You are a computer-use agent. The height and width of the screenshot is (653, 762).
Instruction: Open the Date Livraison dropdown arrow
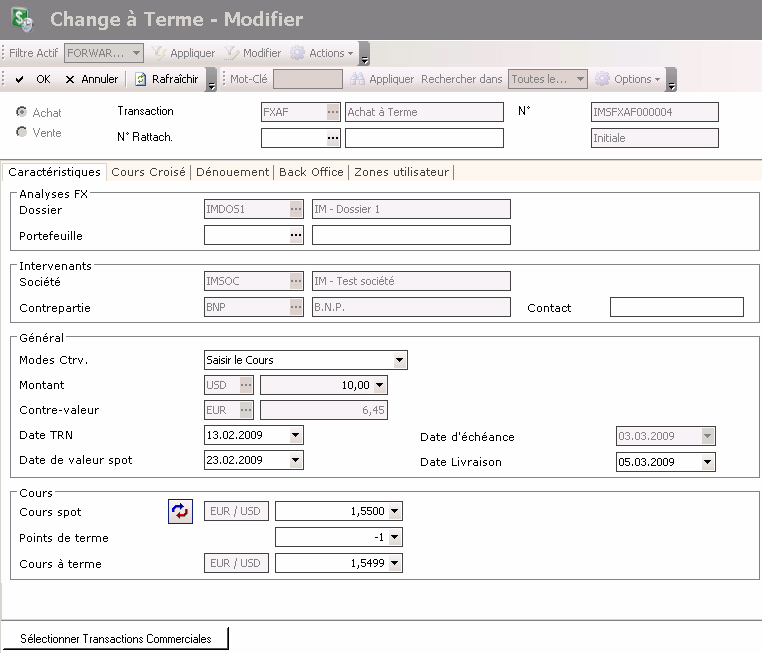click(708, 462)
